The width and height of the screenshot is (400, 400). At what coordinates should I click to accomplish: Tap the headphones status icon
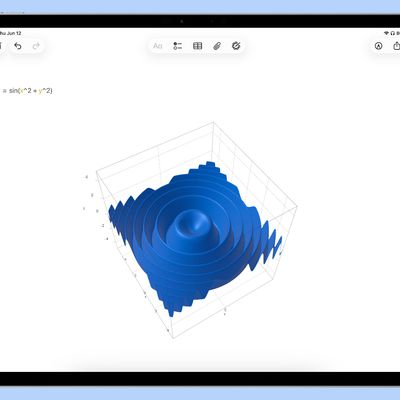(x=393, y=33)
